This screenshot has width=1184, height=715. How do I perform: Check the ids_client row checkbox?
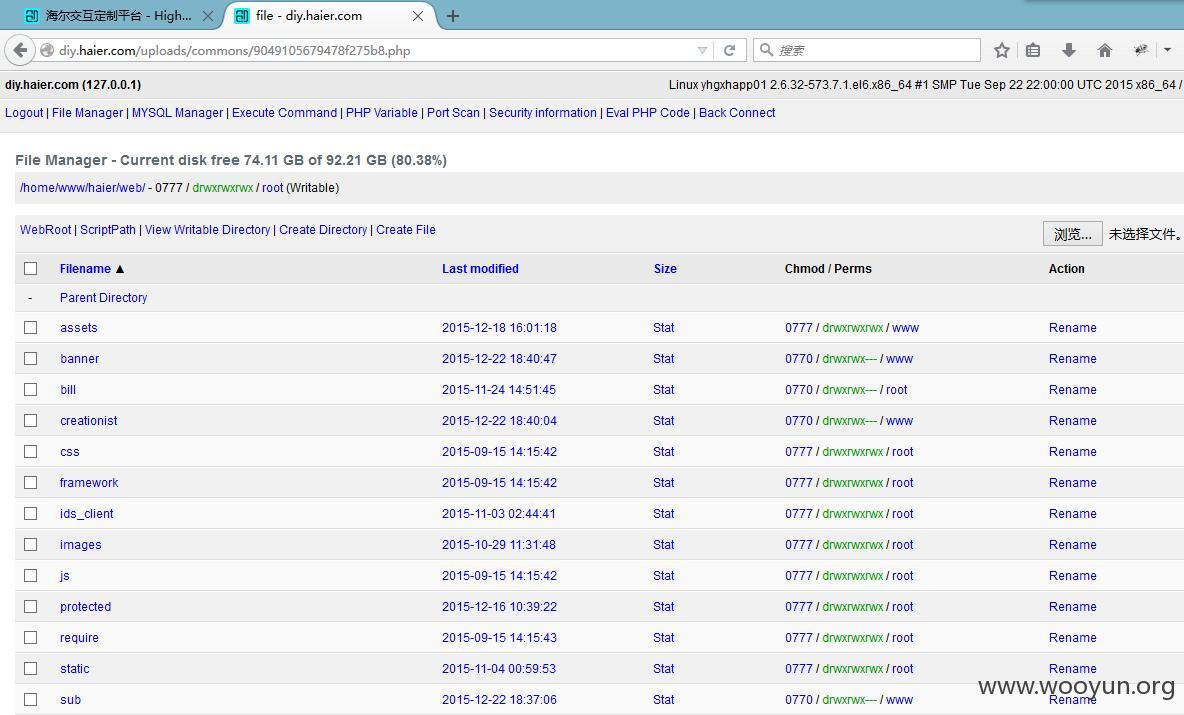30,513
